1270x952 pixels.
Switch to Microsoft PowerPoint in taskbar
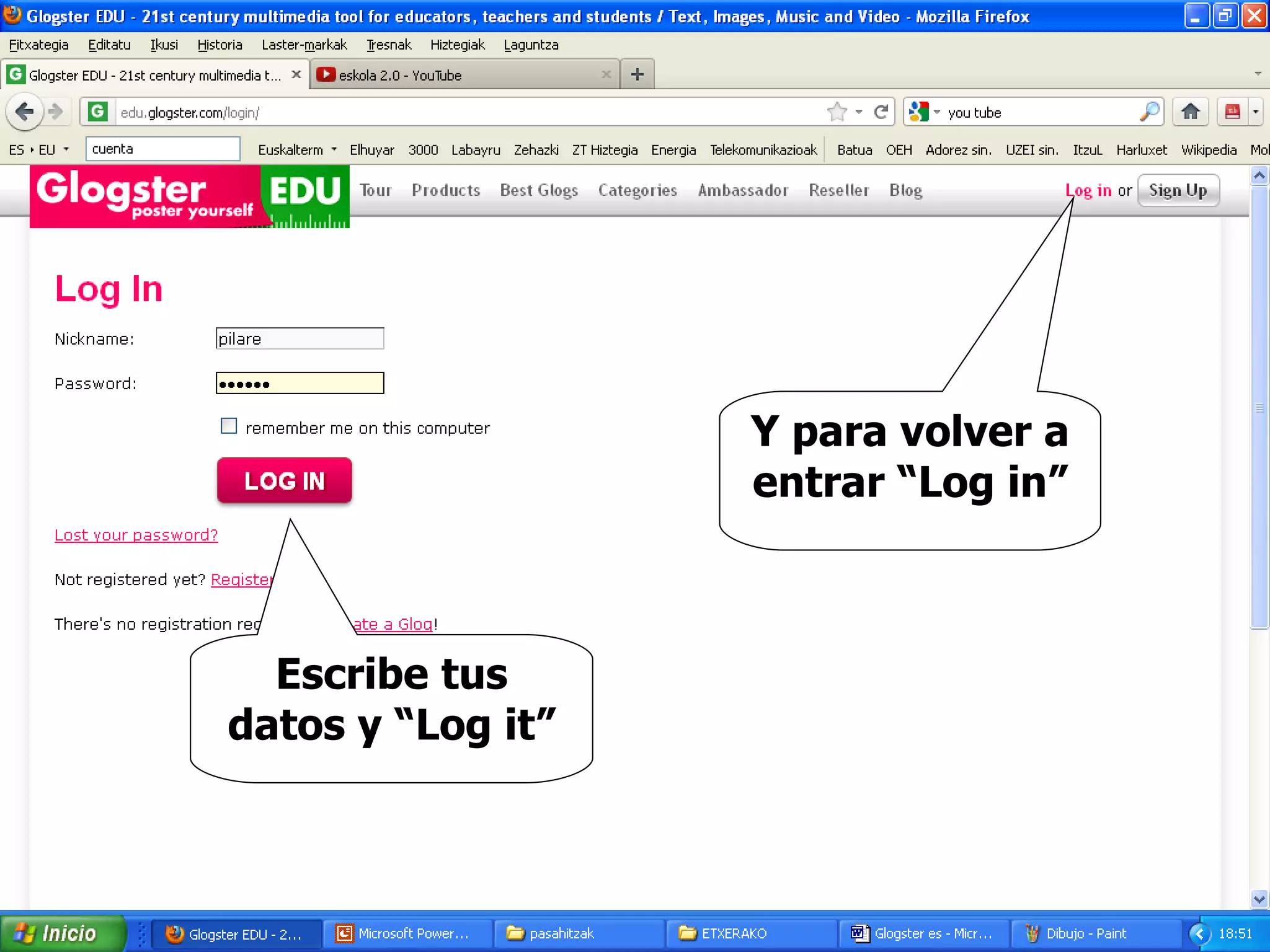408,933
